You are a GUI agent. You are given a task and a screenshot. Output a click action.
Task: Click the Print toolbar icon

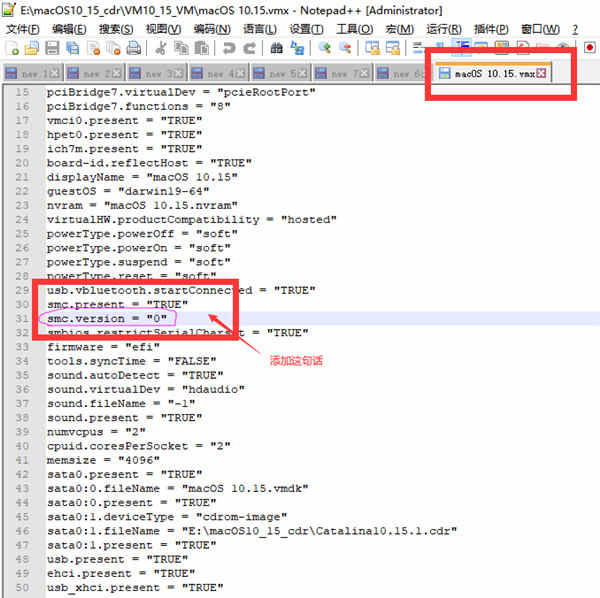[x=134, y=49]
